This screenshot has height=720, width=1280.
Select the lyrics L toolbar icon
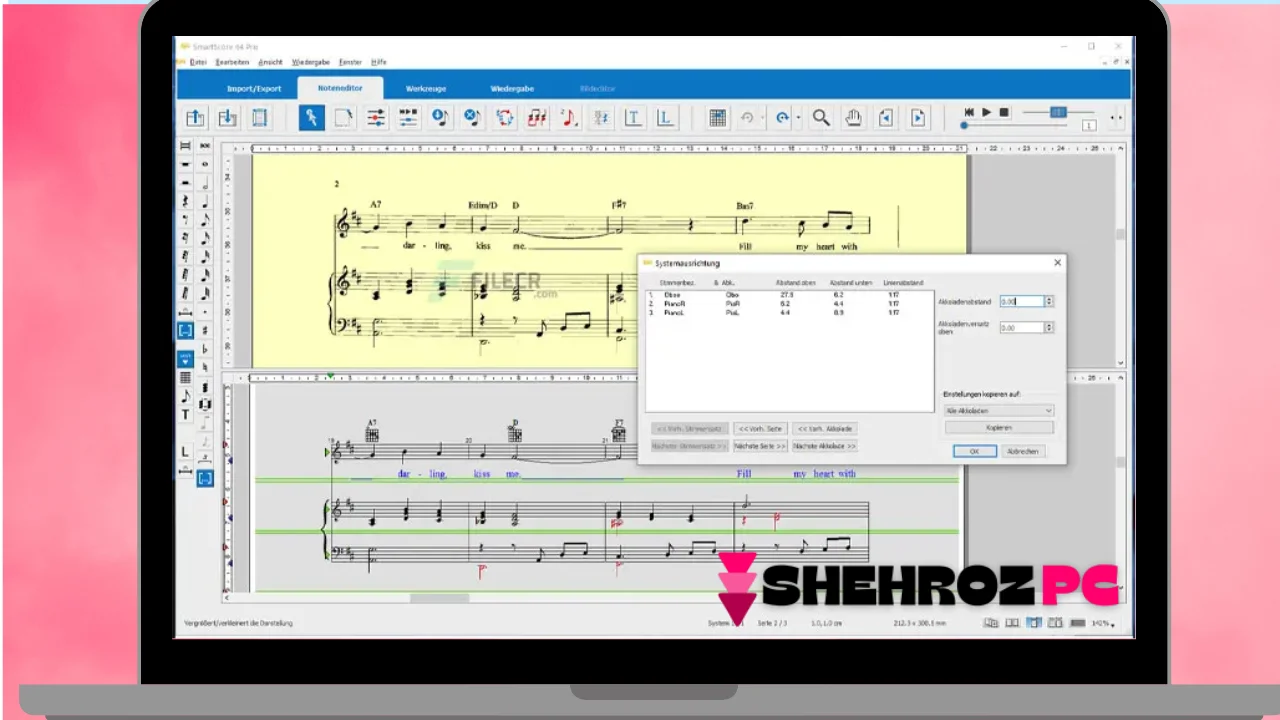coord(664,118)
